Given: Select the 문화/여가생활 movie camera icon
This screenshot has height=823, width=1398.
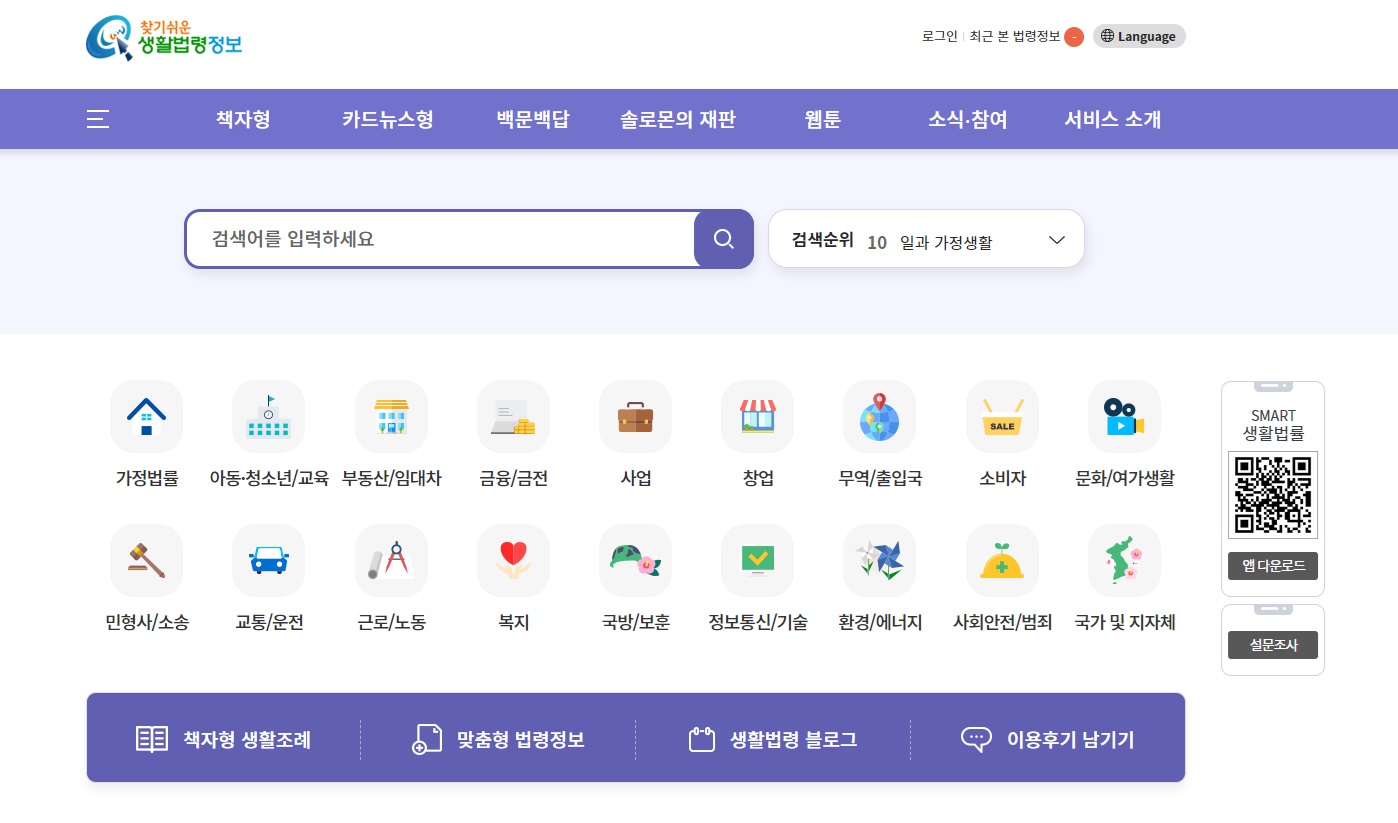Looking at the screenshot, I should 1124,417.
